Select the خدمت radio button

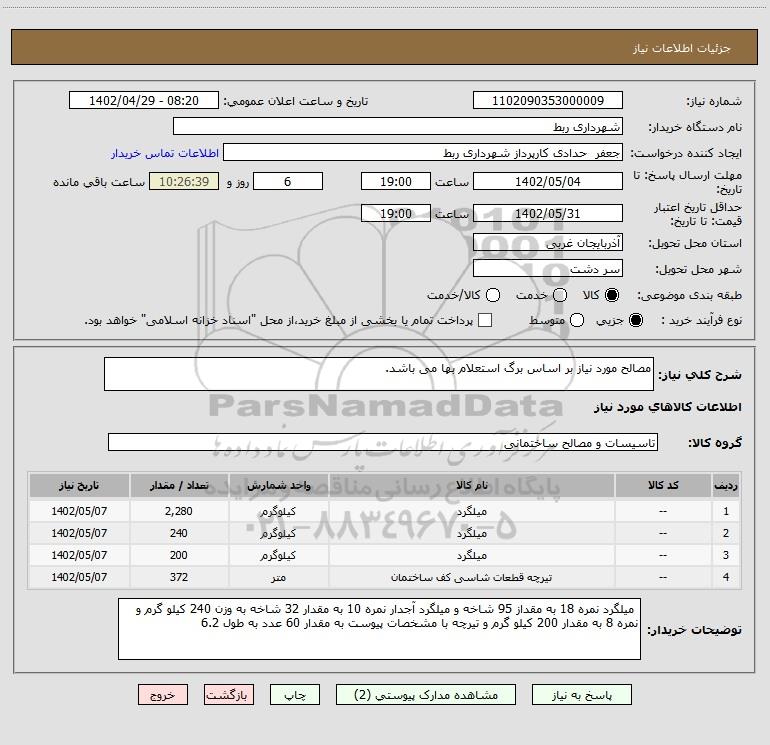pyautogui.click(x=560, y=295)
